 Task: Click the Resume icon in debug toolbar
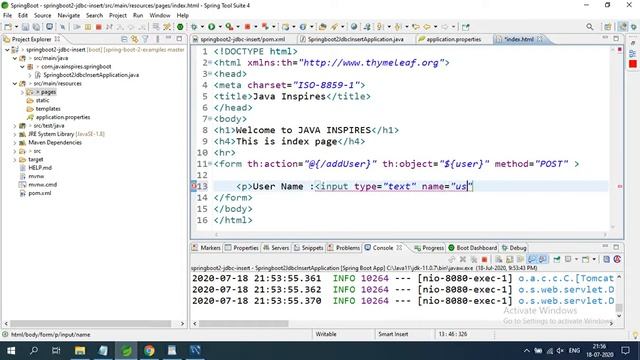coord(77,27)
